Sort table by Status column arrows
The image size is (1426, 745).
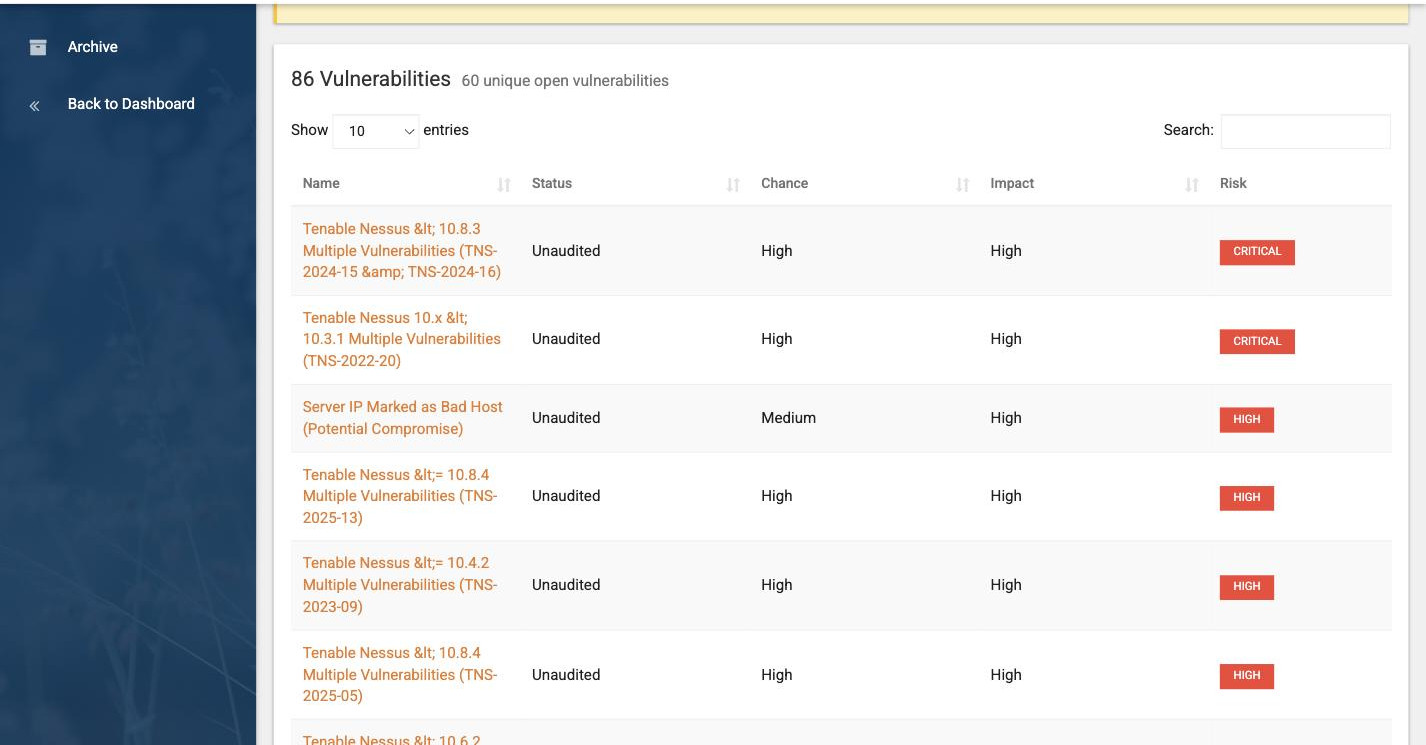pos(733,184)
